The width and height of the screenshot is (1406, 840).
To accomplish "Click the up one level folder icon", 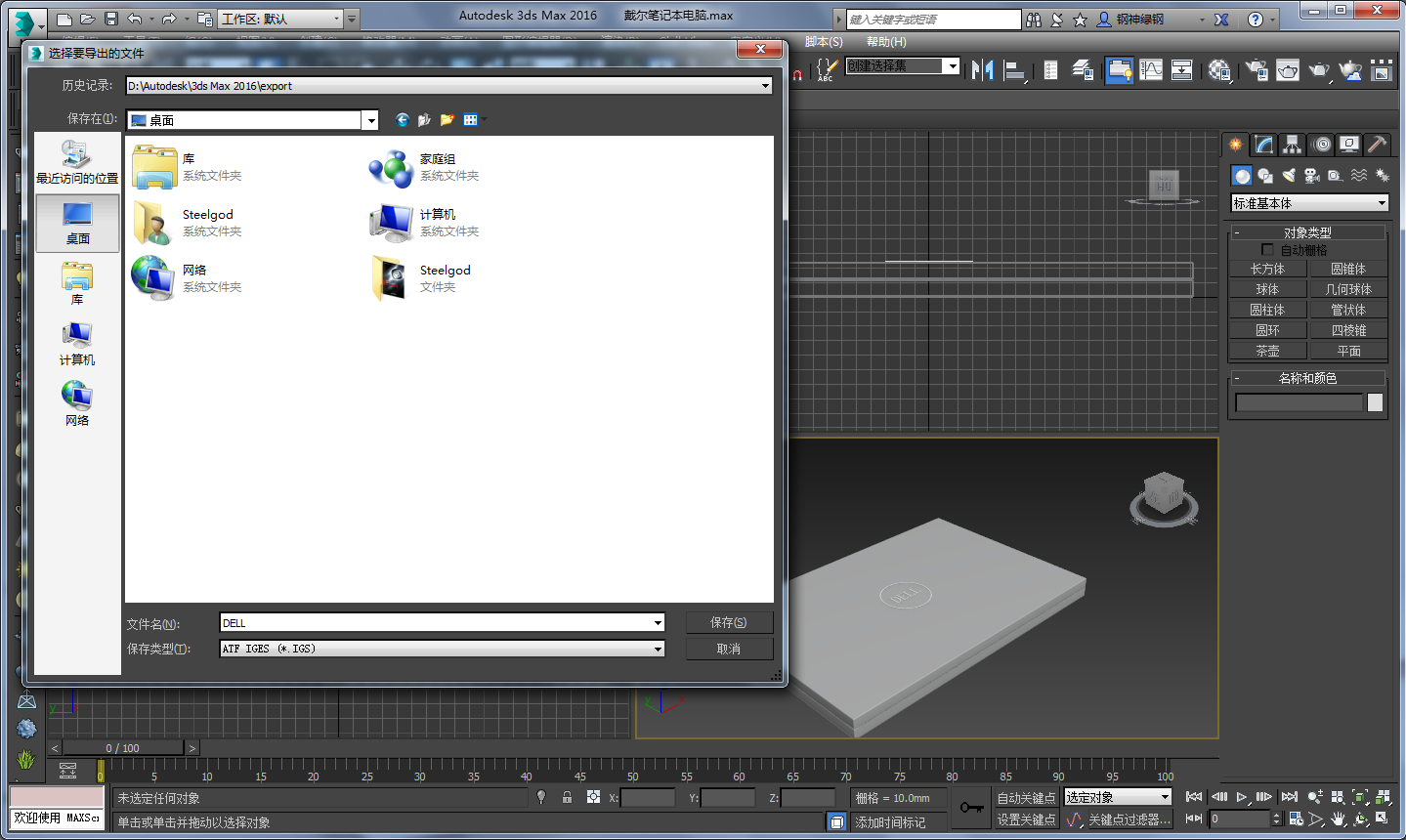I will click(424, 120).
